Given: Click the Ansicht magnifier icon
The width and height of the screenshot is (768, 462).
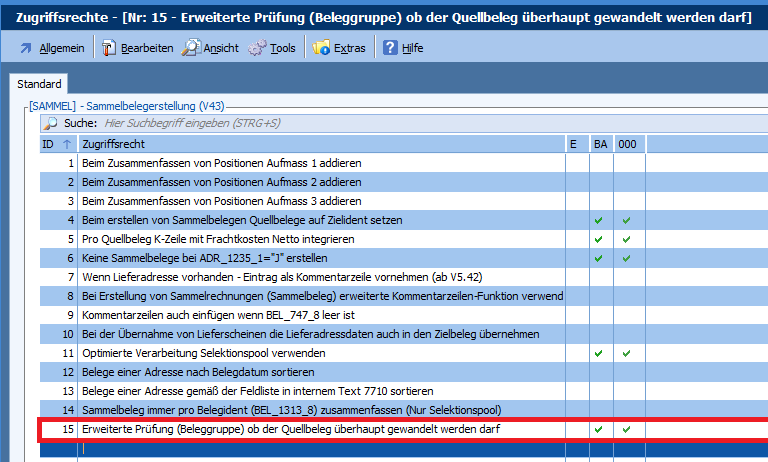Looking at the screenshot, I should tap(190, 48).
